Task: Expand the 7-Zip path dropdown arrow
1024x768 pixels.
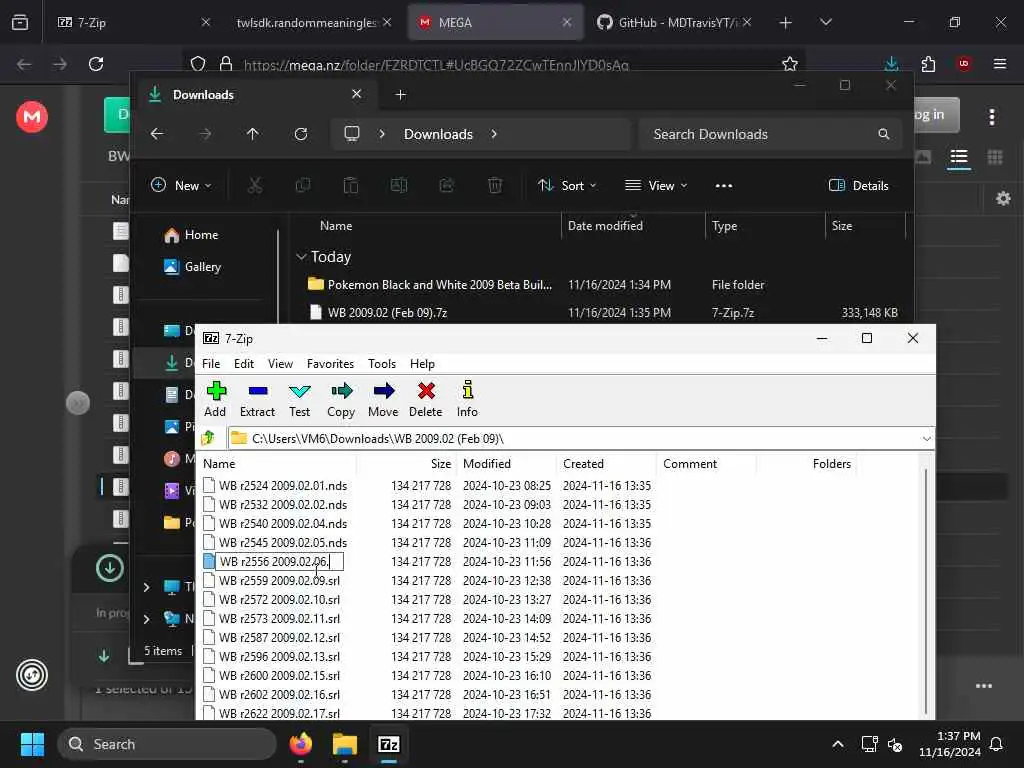Action: point(926,438)
